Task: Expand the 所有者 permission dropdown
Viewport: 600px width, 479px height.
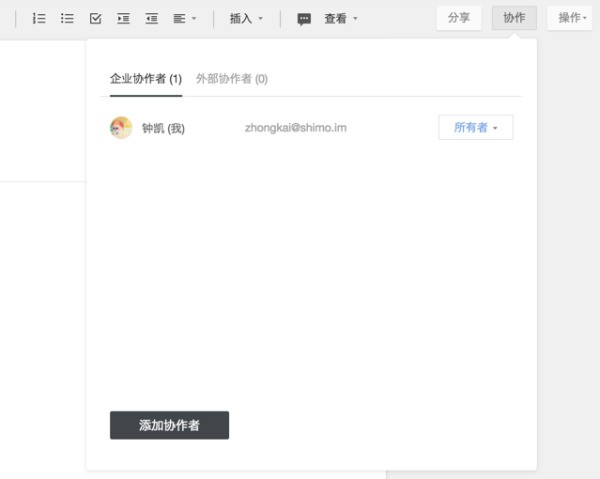Action: 475,128
